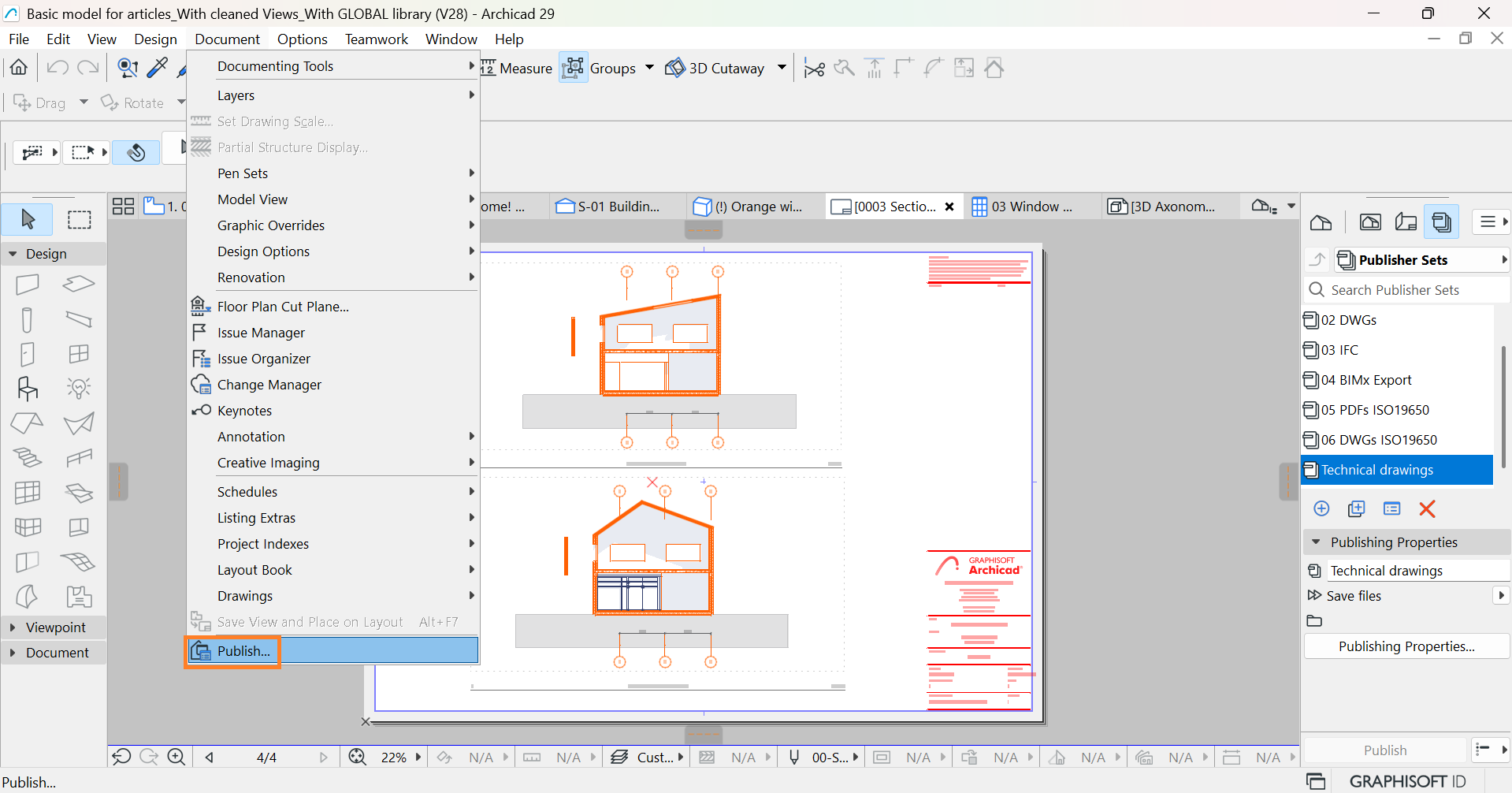Select the Slab tool icon
This screenshot has height=793, width=1512.
tap(79, 284)
